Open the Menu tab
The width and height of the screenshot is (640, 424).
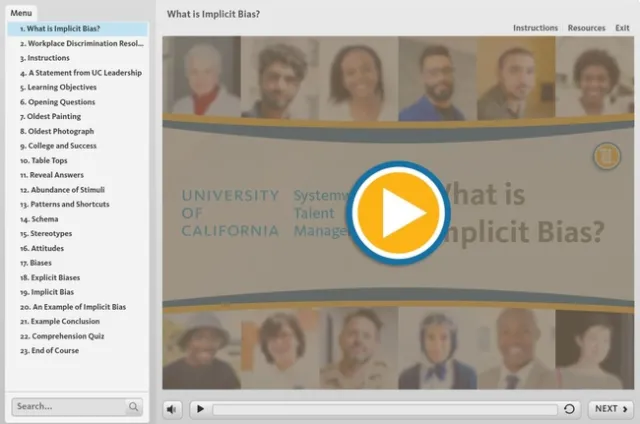point(21,12)
